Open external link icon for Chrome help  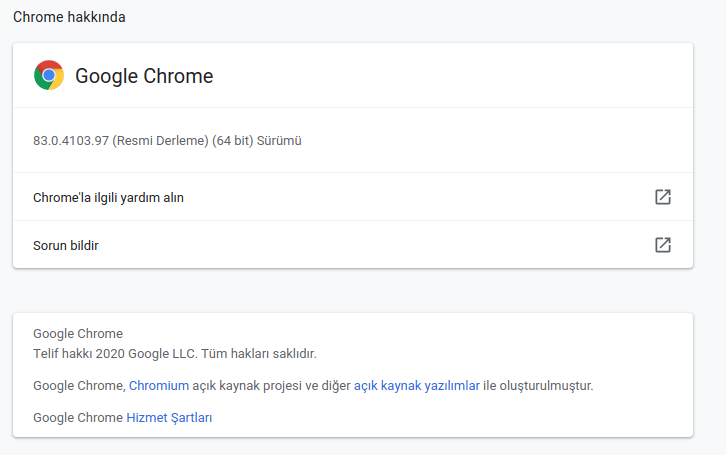point(662,197)
